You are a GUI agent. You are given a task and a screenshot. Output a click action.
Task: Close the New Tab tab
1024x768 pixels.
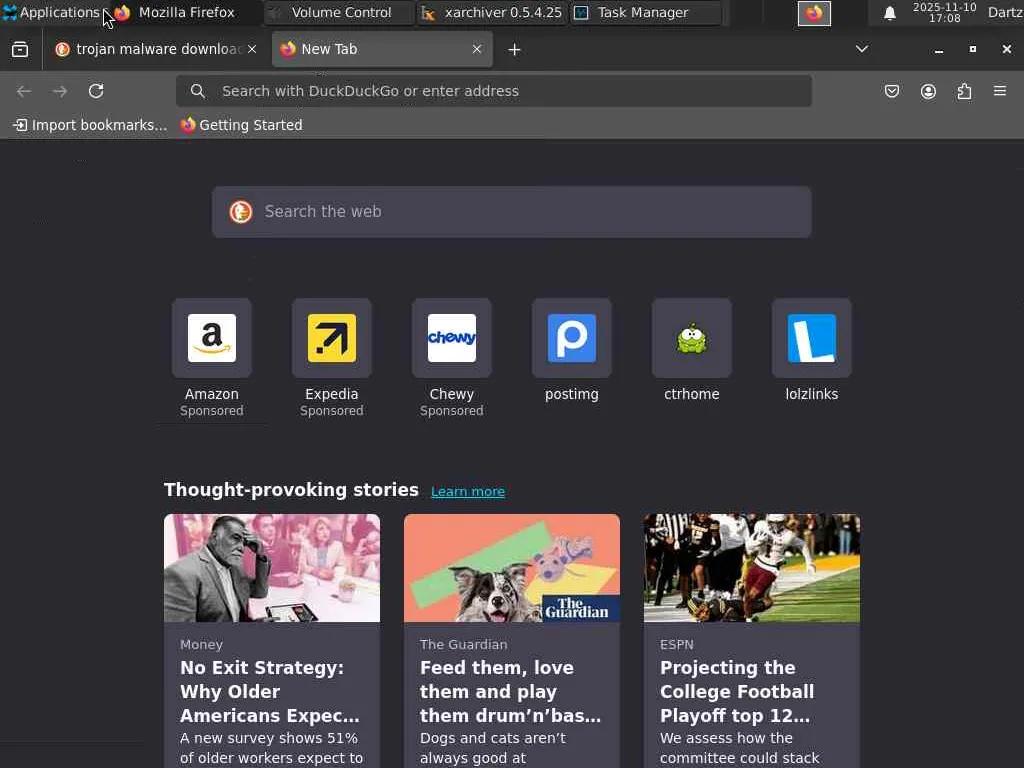tap(477, 49)
